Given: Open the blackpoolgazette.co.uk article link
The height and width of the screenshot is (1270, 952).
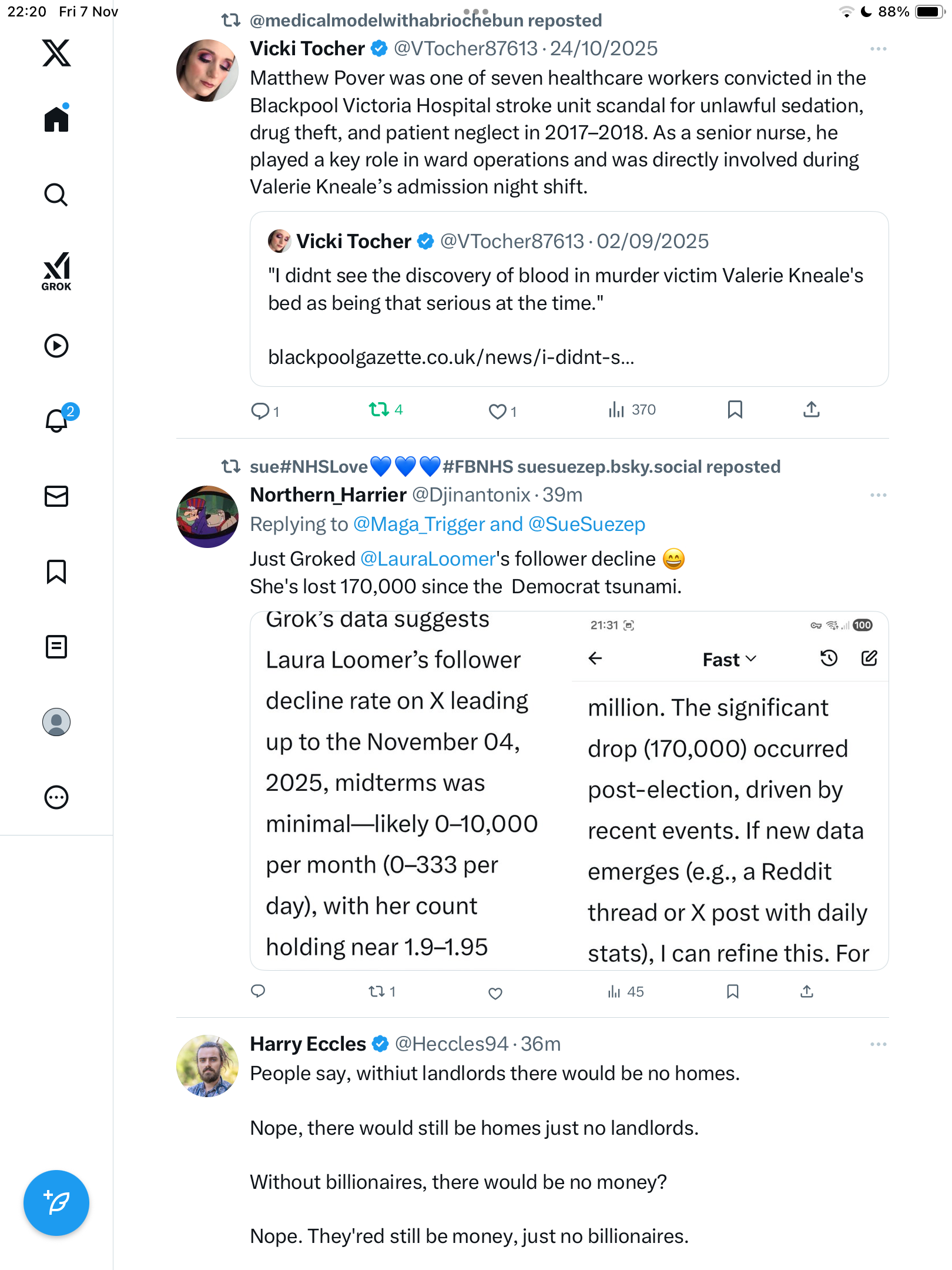Looking at the screenshot, I should 451,357.
